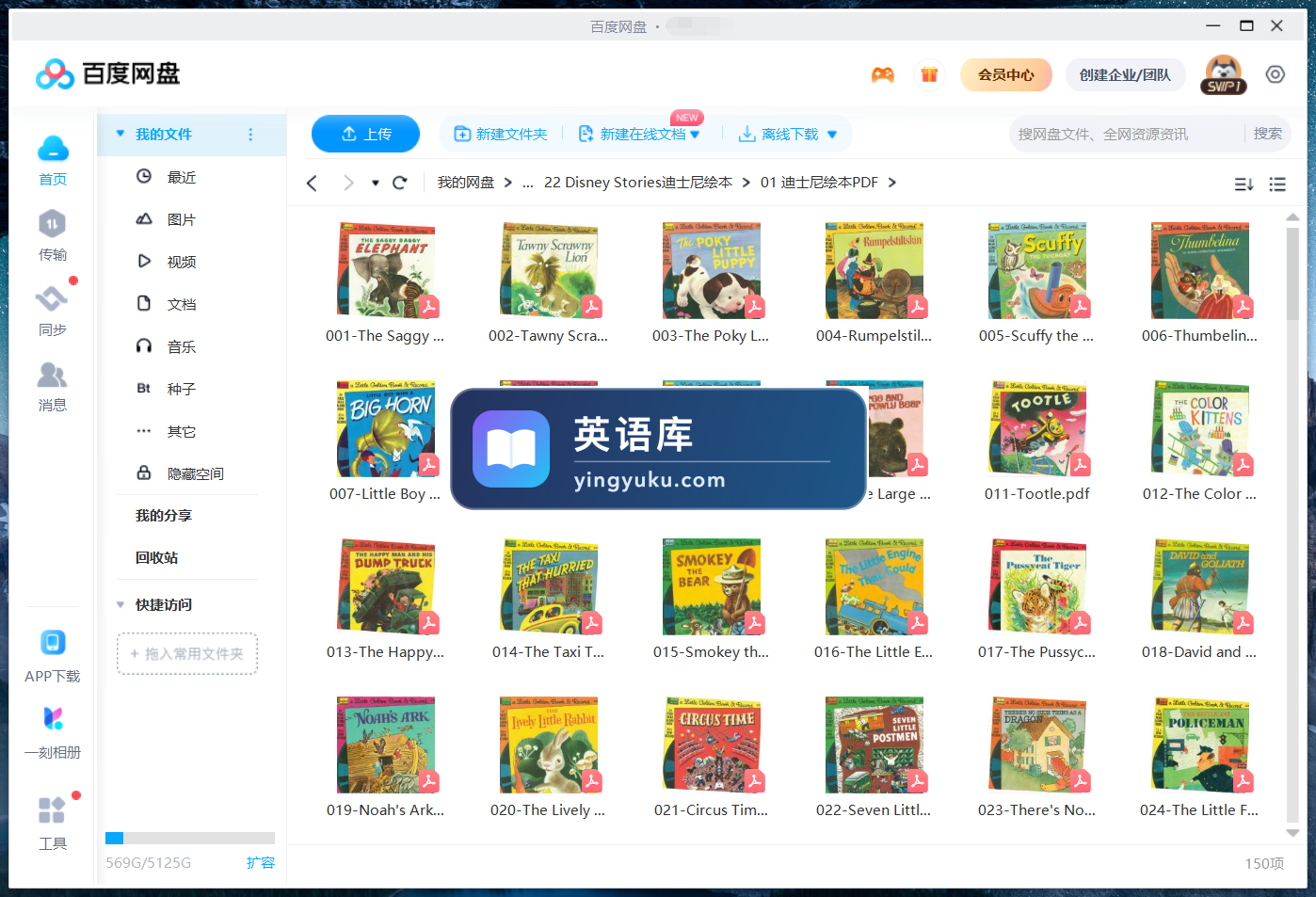Viewport: 1316px width, 897px height.
Task: Click the gift box icon in header
Action: (x=929, y=74)
